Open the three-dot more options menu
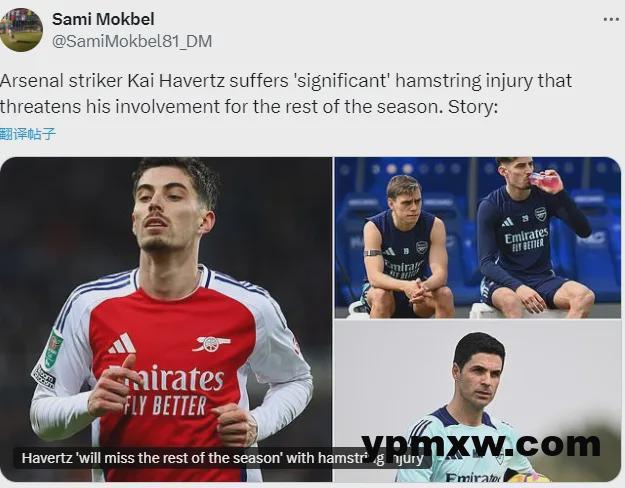625x488 pixels. tap(611, 20)
